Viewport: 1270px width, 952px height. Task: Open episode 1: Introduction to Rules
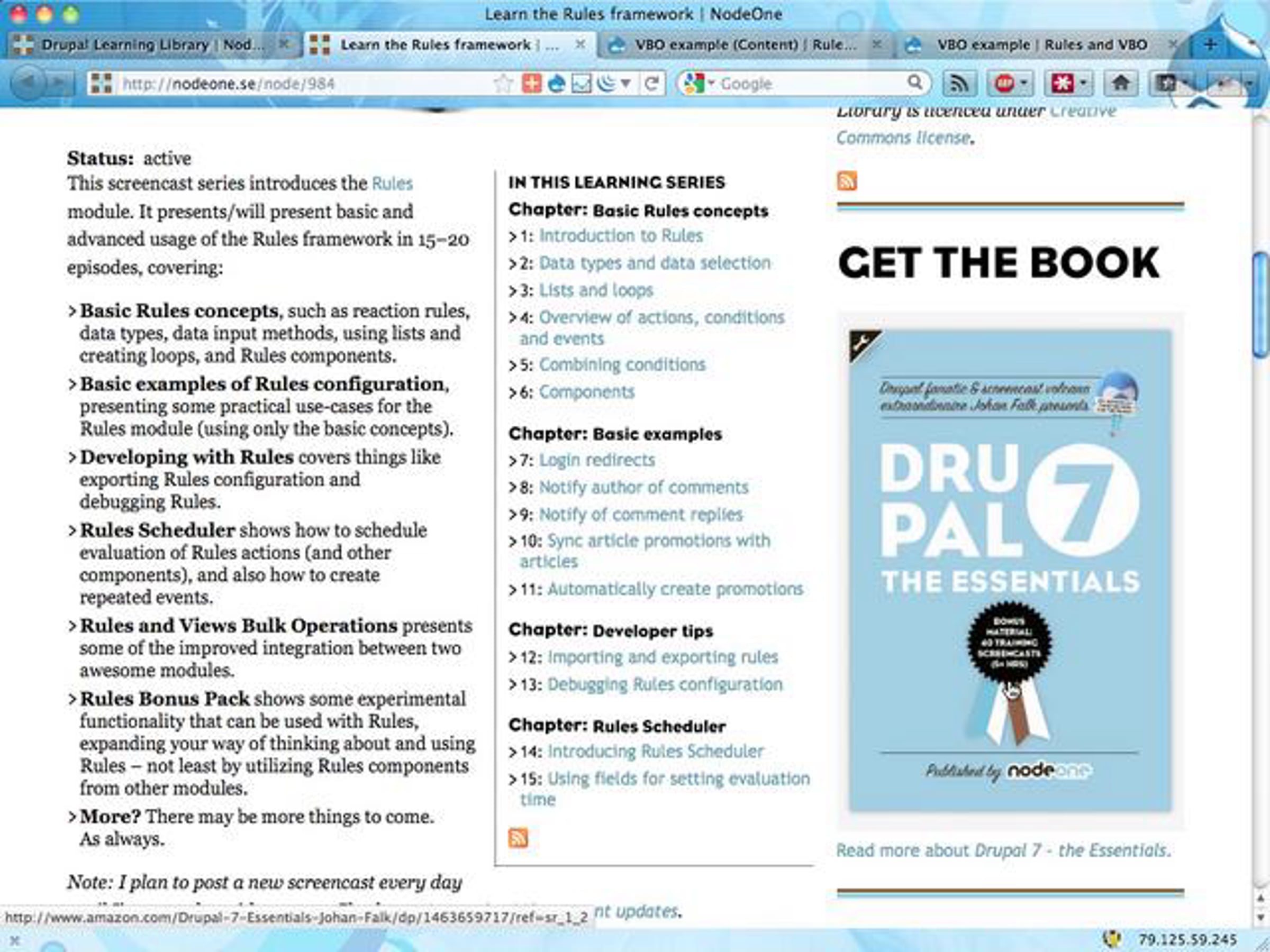620,236
